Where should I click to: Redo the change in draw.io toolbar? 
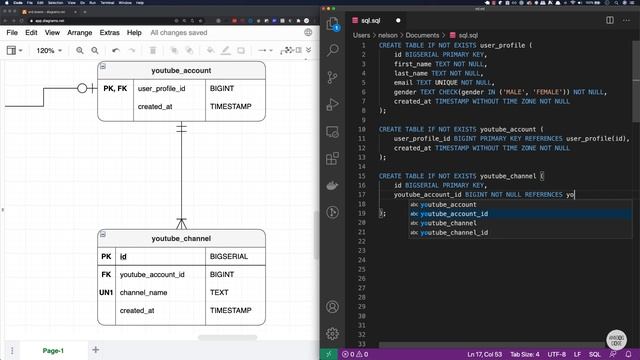tap(131, 50)
